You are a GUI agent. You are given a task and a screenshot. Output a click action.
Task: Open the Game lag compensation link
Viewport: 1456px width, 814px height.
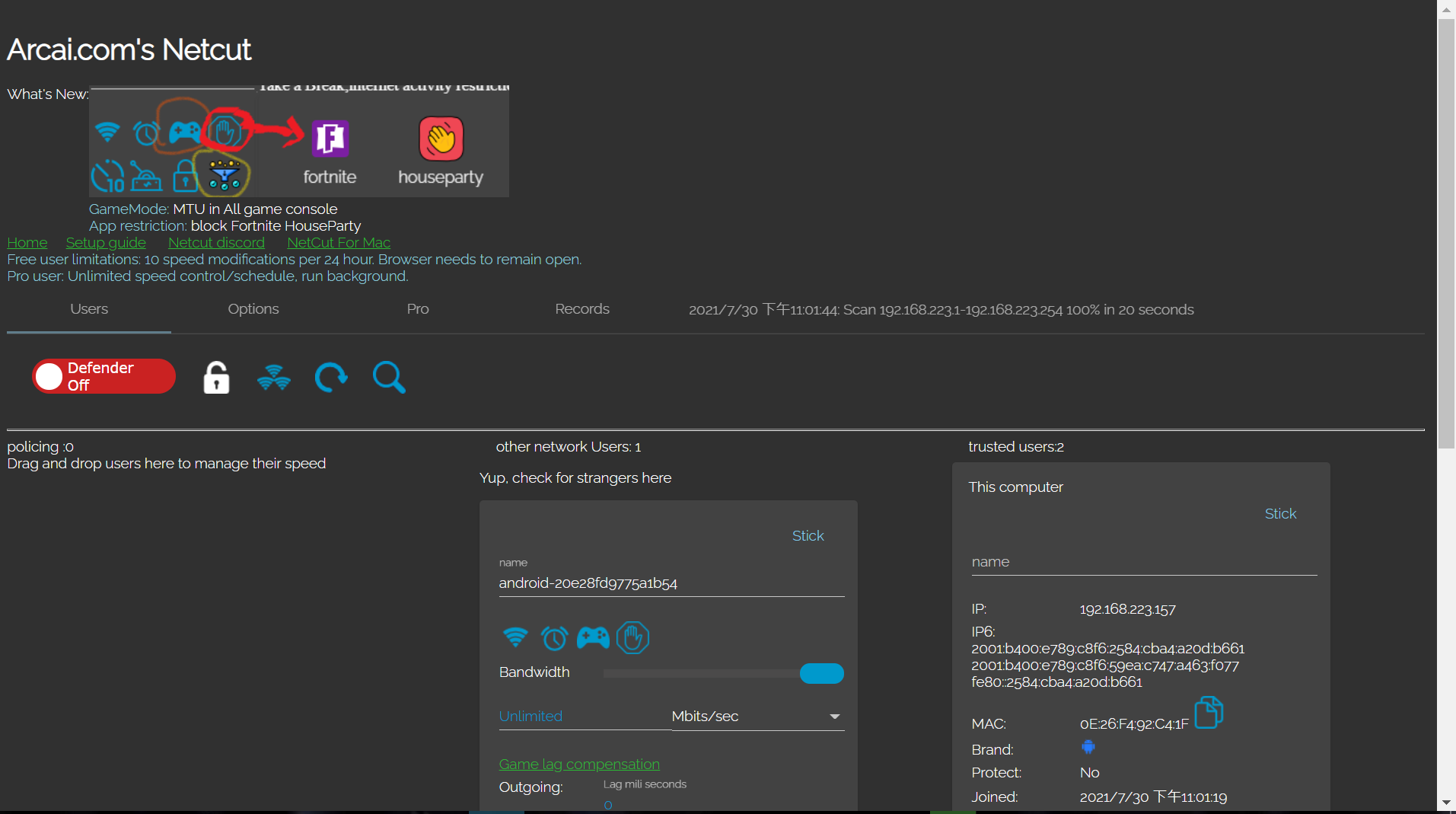pyautogui.click(x=579, y=765)
